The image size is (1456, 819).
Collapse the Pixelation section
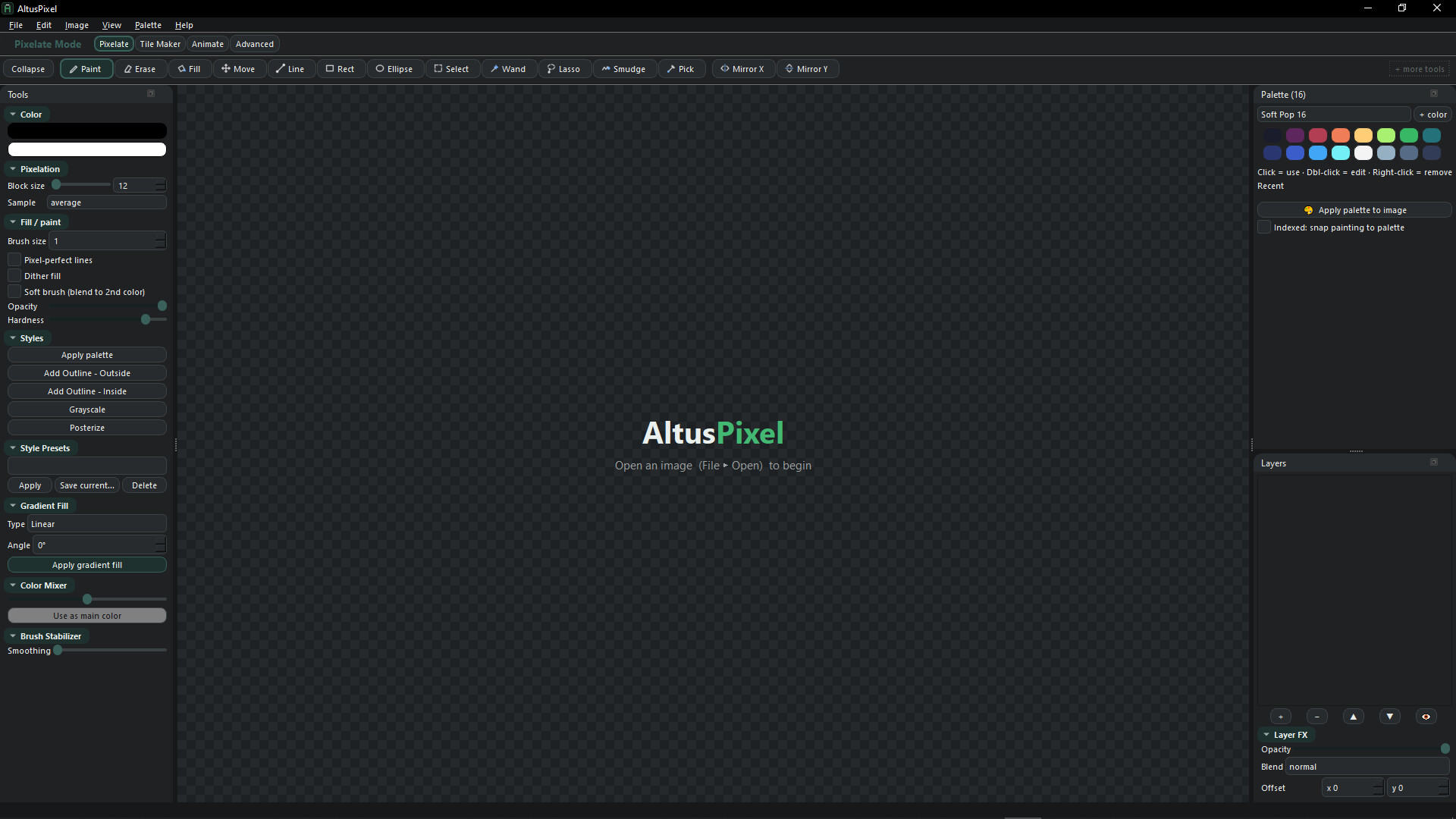36,169
